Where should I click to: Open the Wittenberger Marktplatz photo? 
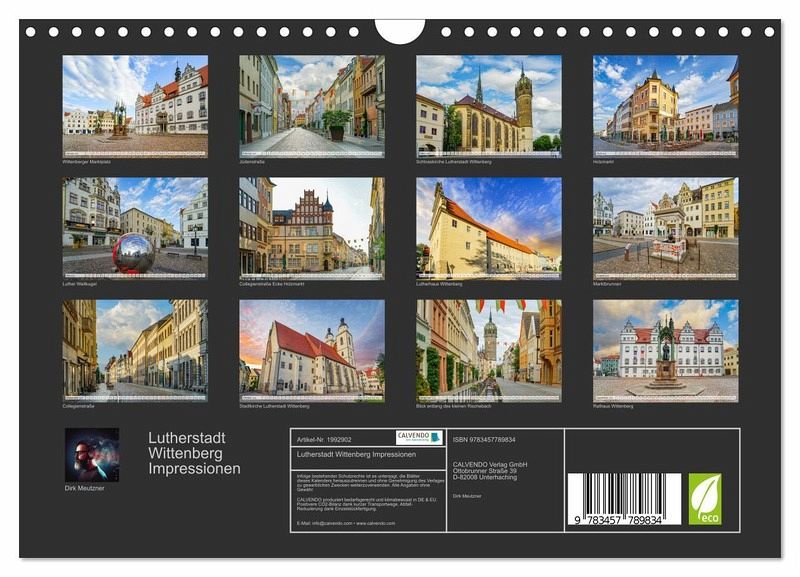[135, 107]
